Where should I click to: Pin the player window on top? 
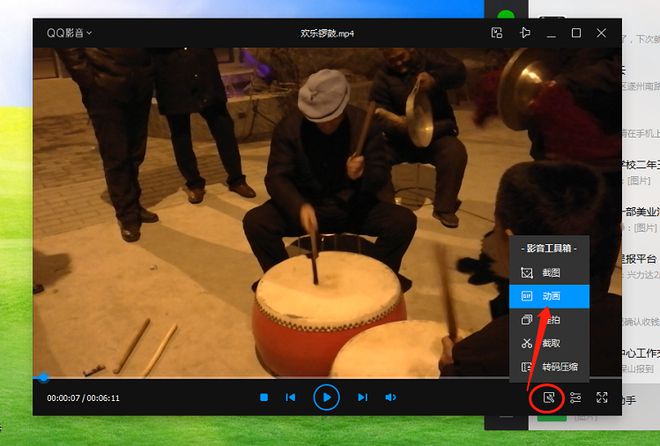525,33
